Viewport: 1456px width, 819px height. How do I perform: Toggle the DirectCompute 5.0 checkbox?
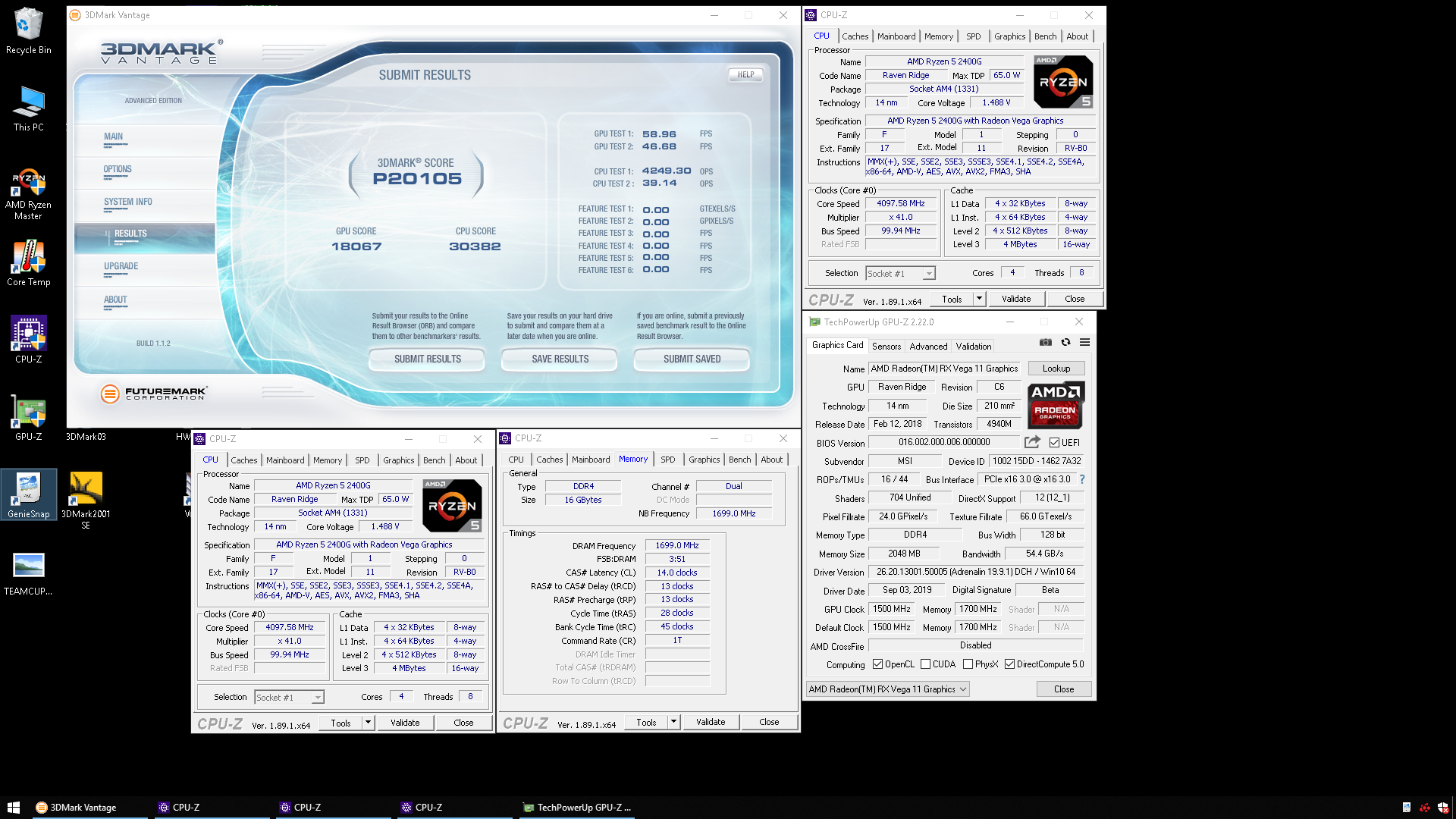pyautogui.click(x=1009, y=664)
